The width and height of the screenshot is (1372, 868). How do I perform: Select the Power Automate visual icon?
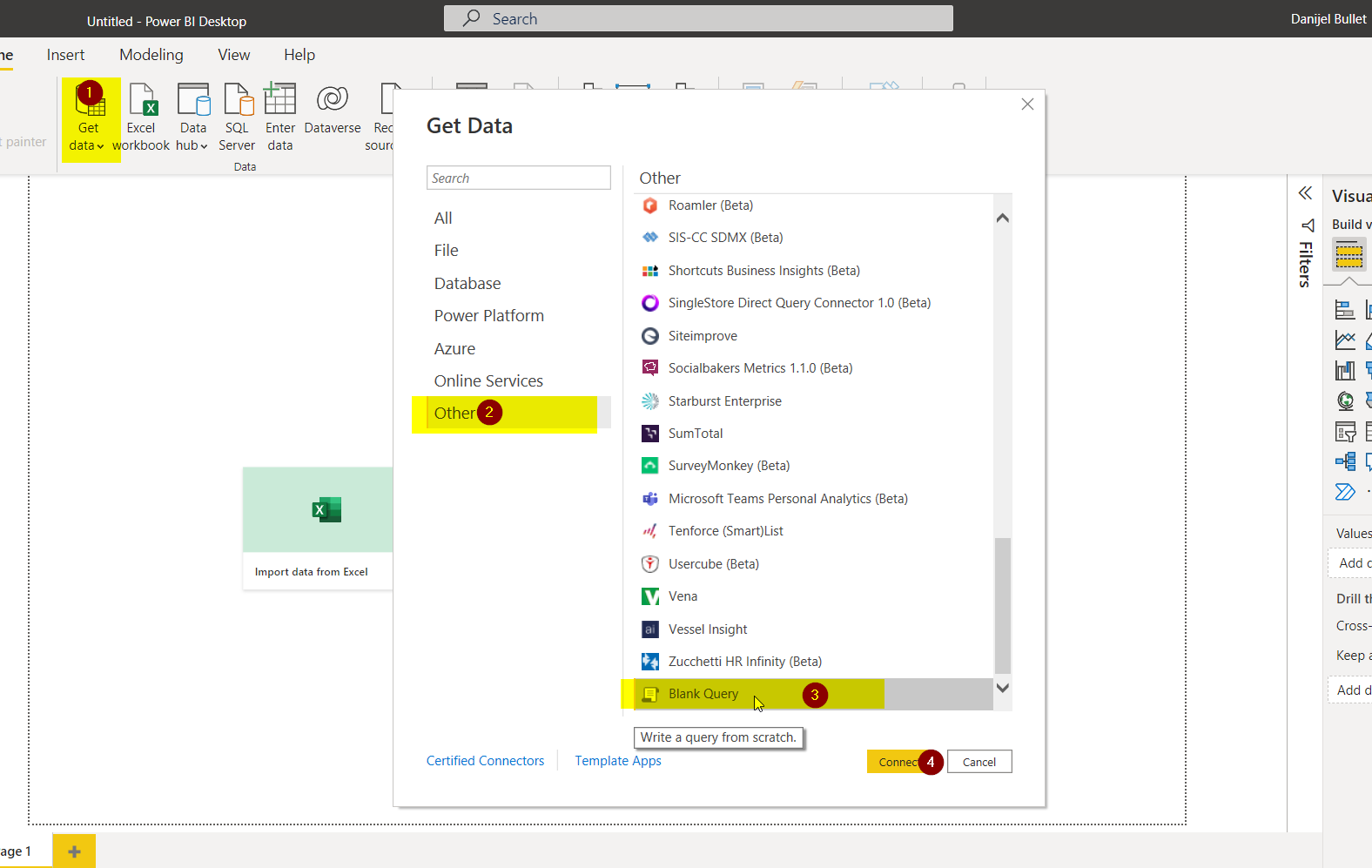coord(1345,492)
